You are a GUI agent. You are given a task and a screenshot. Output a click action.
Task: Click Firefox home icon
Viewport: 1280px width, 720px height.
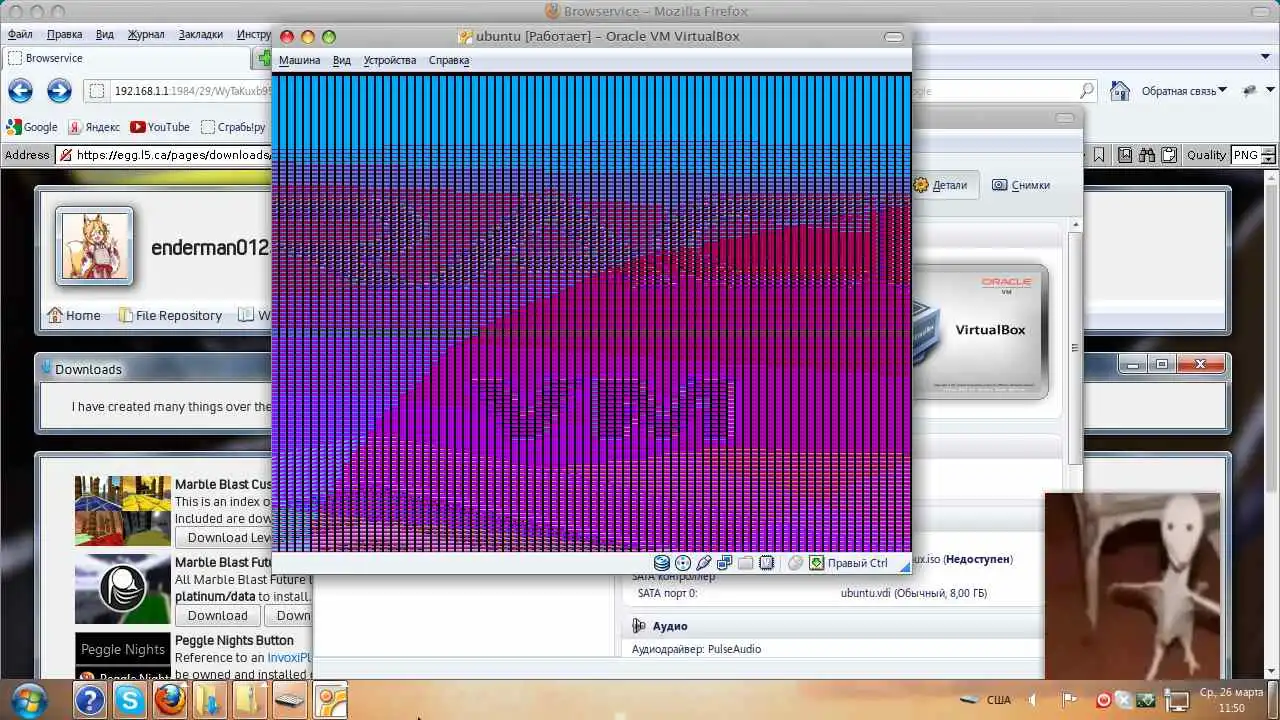pos(1120,91)
